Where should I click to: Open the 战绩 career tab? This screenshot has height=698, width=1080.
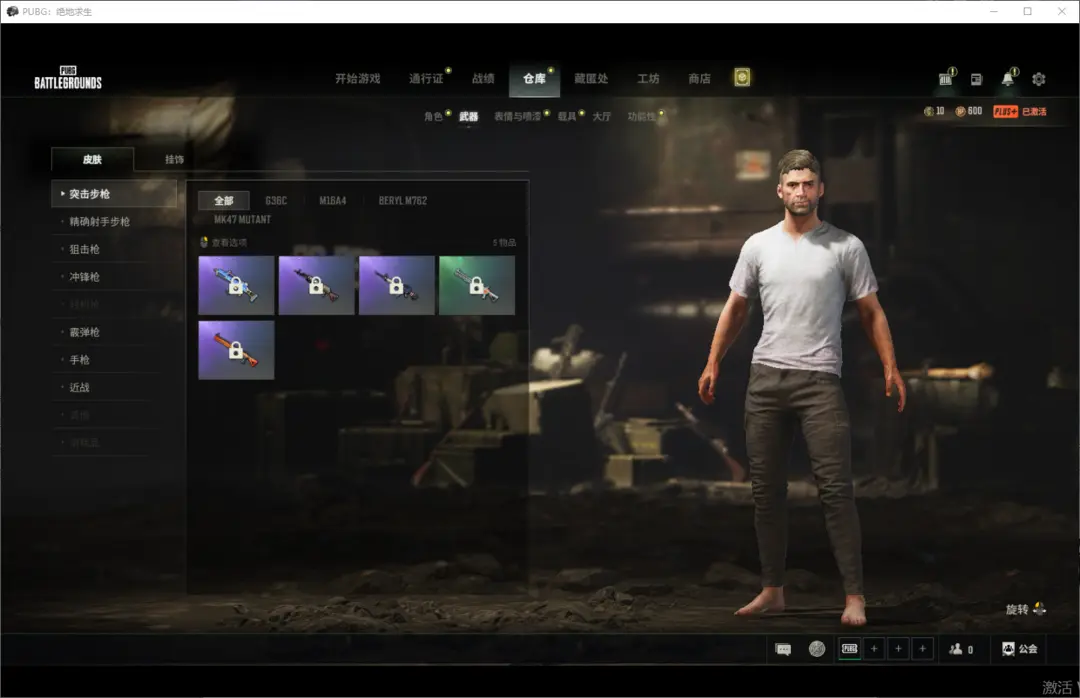[x=483, y=79]
